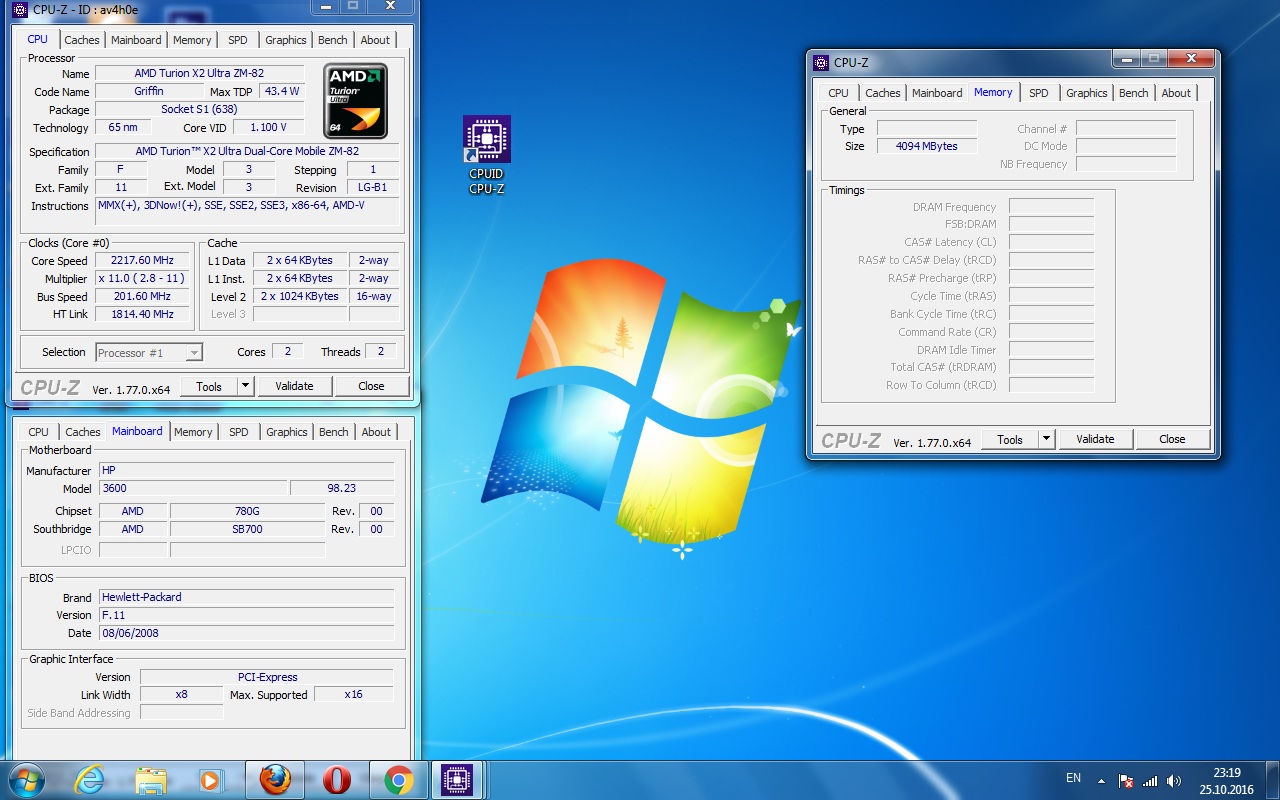Image resolution: width=1280 pixels, height=800 pixels.
Task: Select Memory tab in bottom-left CPU-Z window
Action: coord(193,432)
